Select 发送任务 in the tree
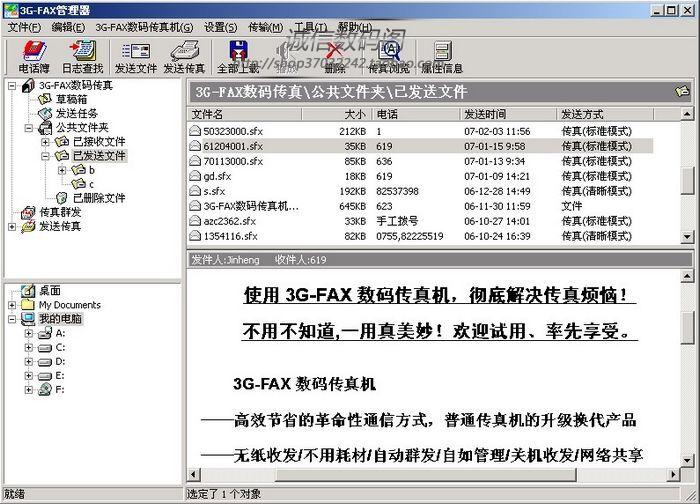This screenshot has width=700, height=504. point(76,113)
